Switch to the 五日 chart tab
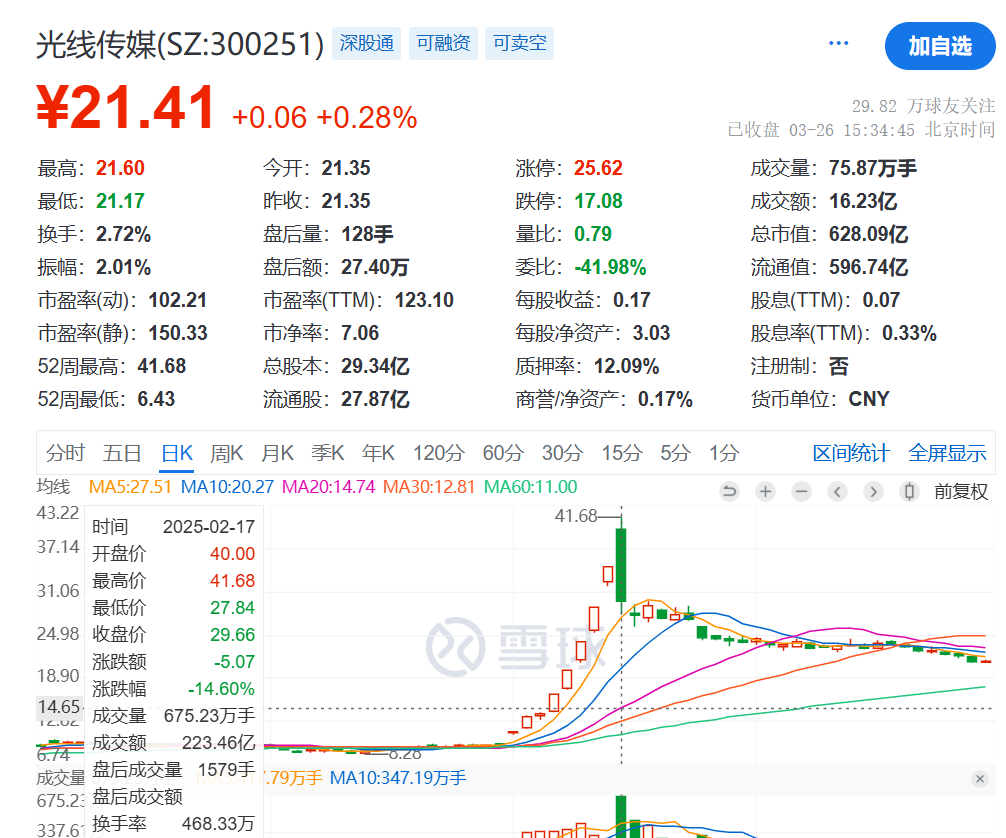 122,453
